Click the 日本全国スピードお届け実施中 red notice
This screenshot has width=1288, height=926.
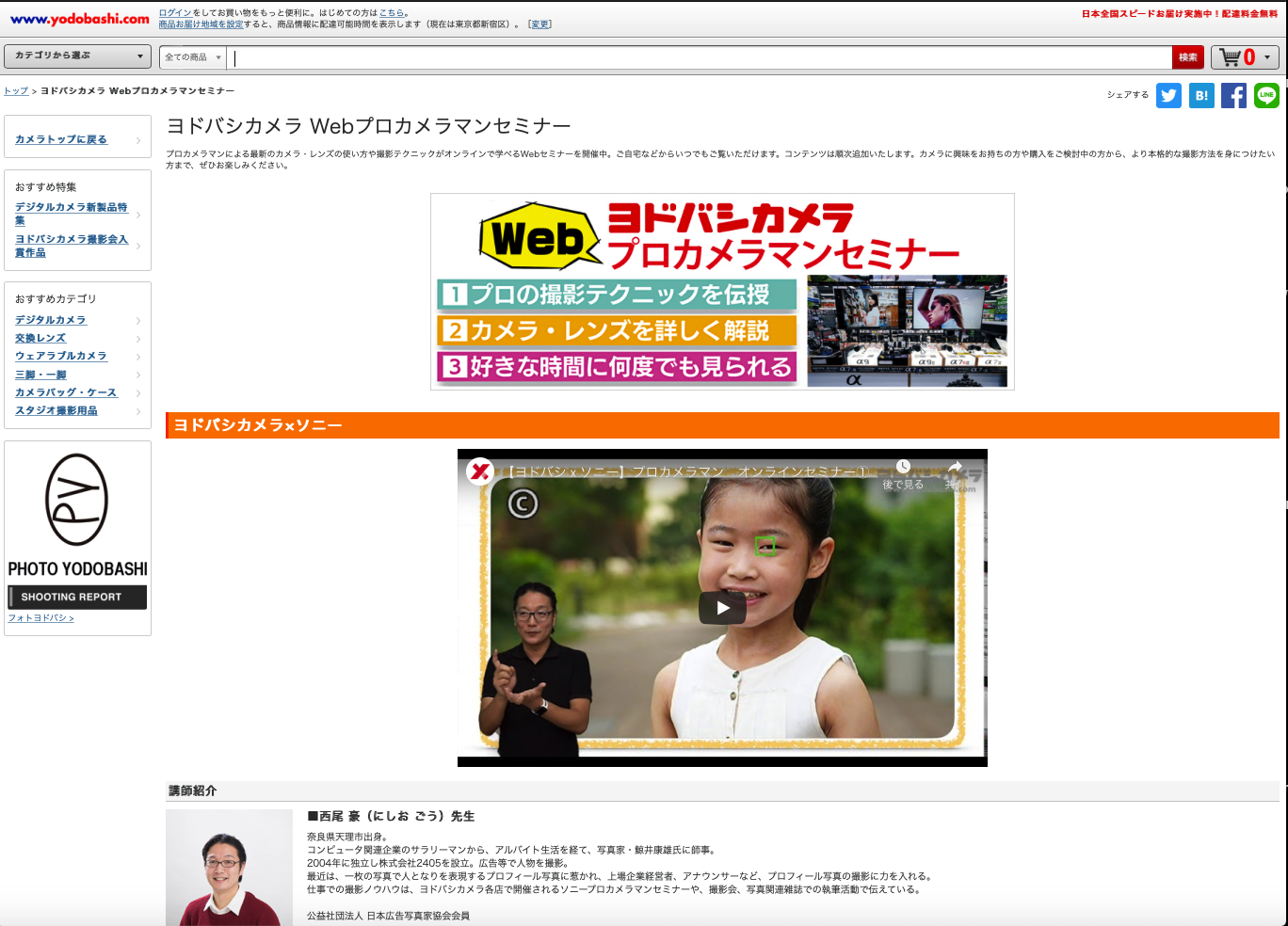(x=1180, y=14)
